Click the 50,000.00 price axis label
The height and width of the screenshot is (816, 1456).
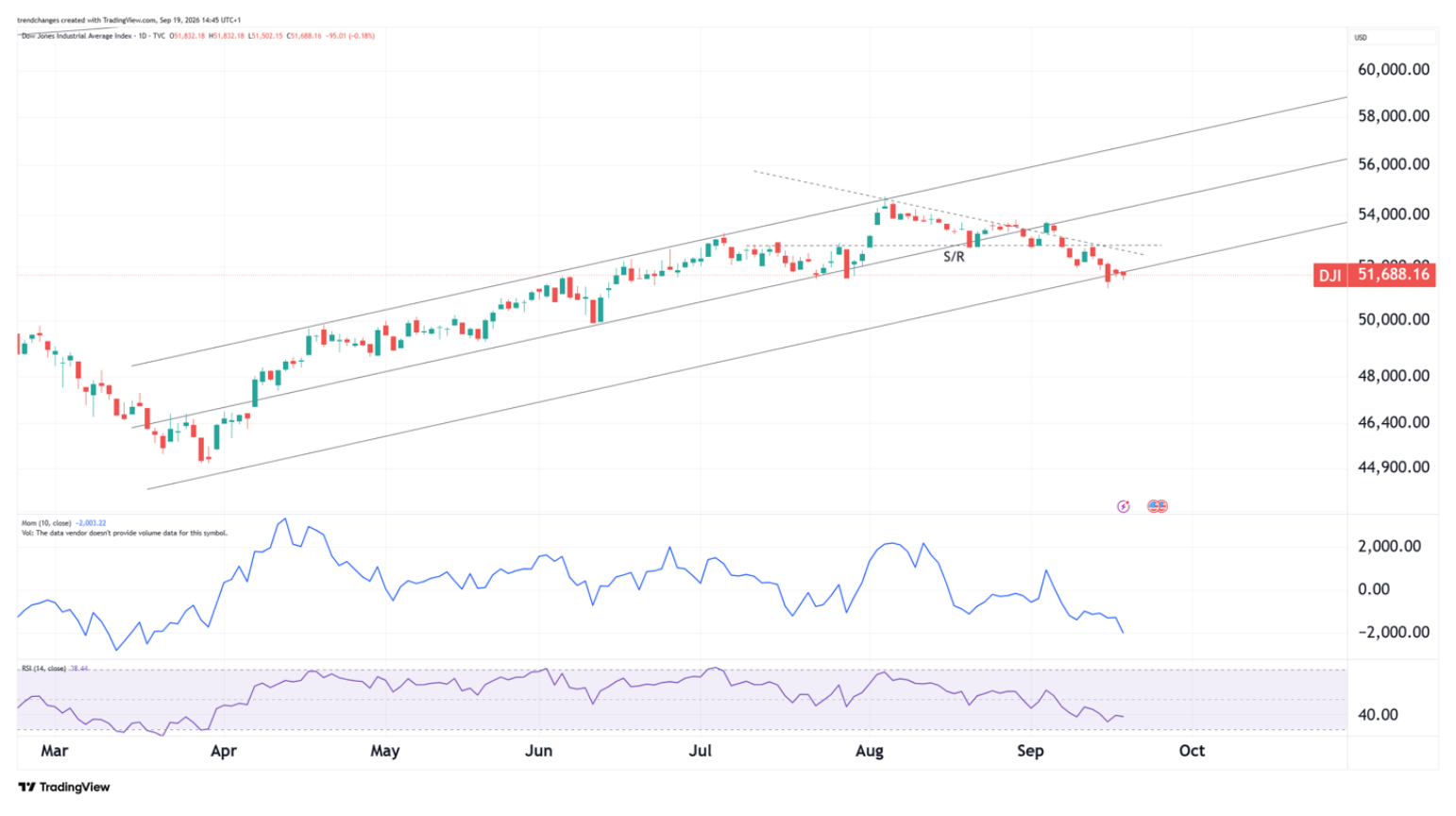point(1393,319)
